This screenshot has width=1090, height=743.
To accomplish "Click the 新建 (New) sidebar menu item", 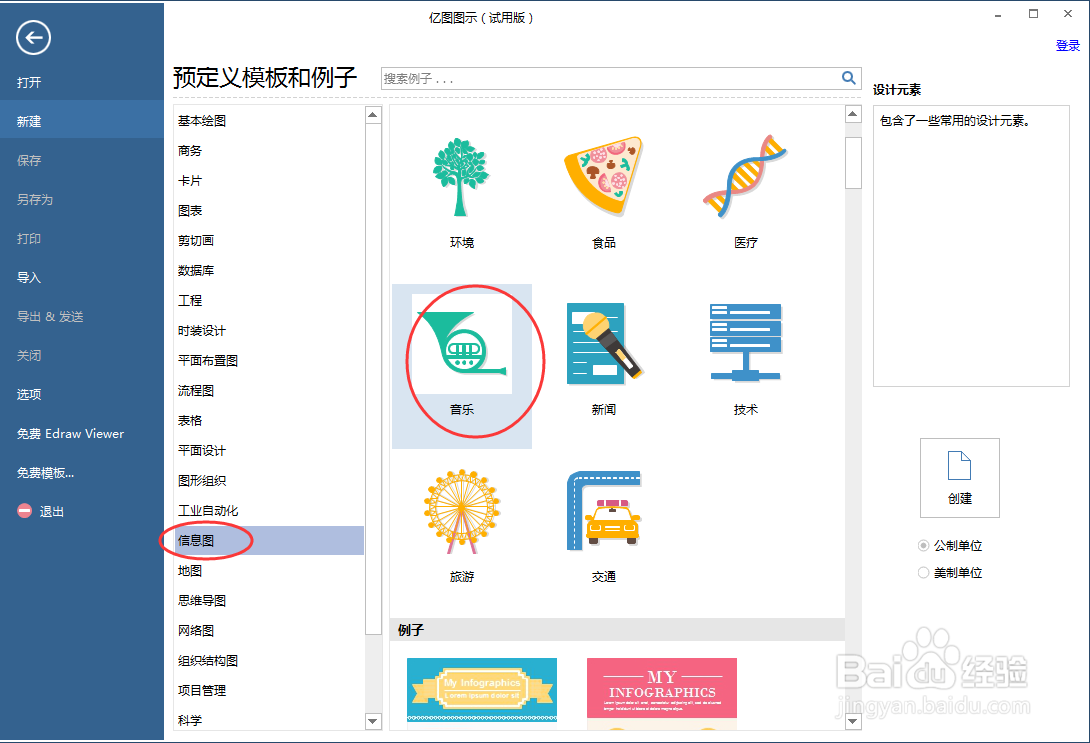I will 32,120.
